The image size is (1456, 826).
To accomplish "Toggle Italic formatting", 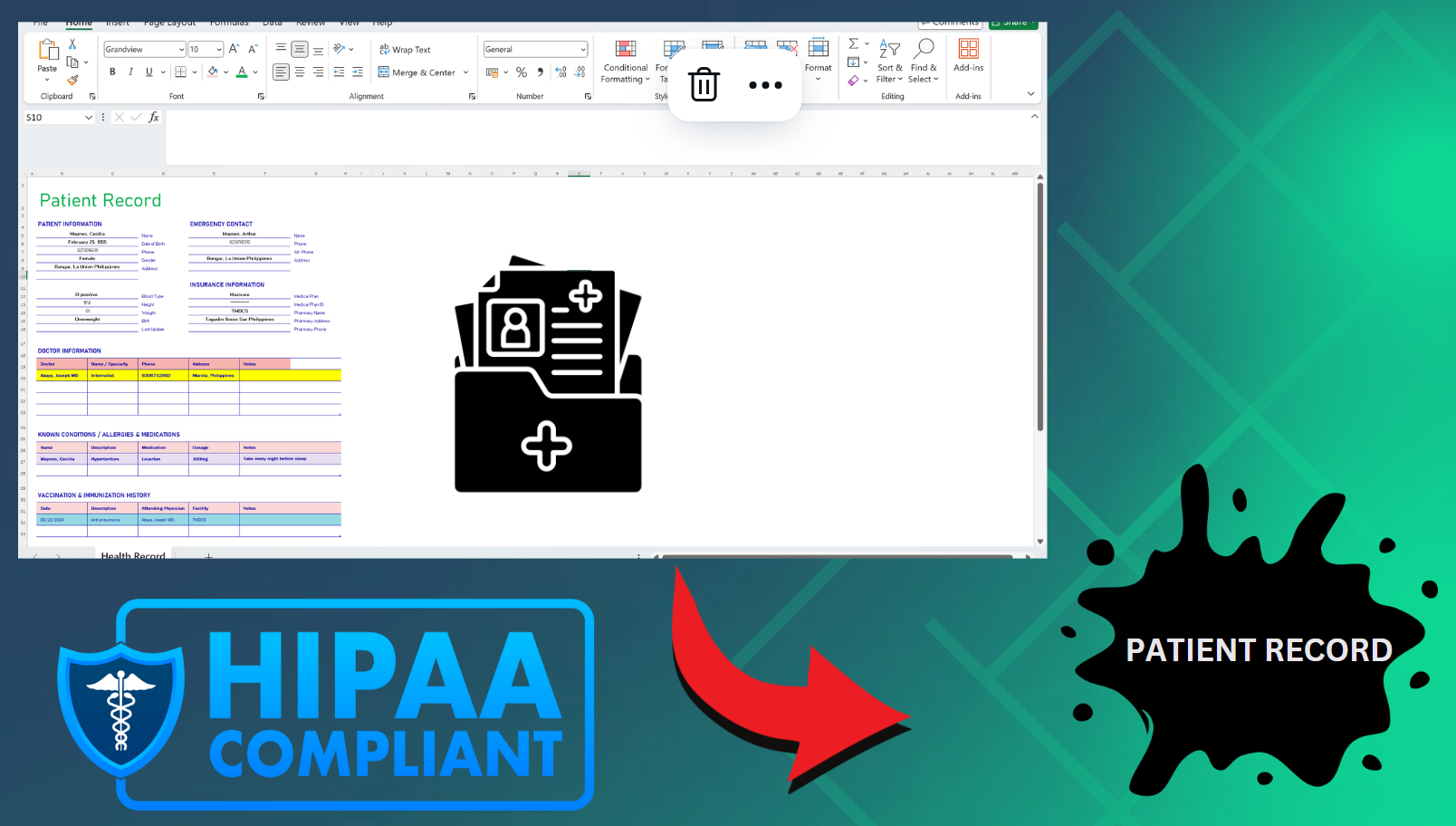I will (x=130, y=72).
